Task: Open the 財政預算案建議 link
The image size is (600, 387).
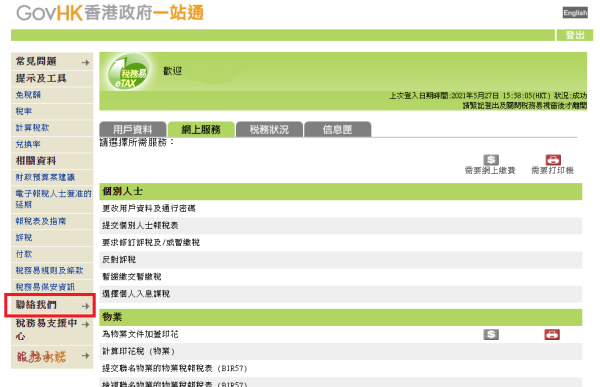Action: coord(45,177)
